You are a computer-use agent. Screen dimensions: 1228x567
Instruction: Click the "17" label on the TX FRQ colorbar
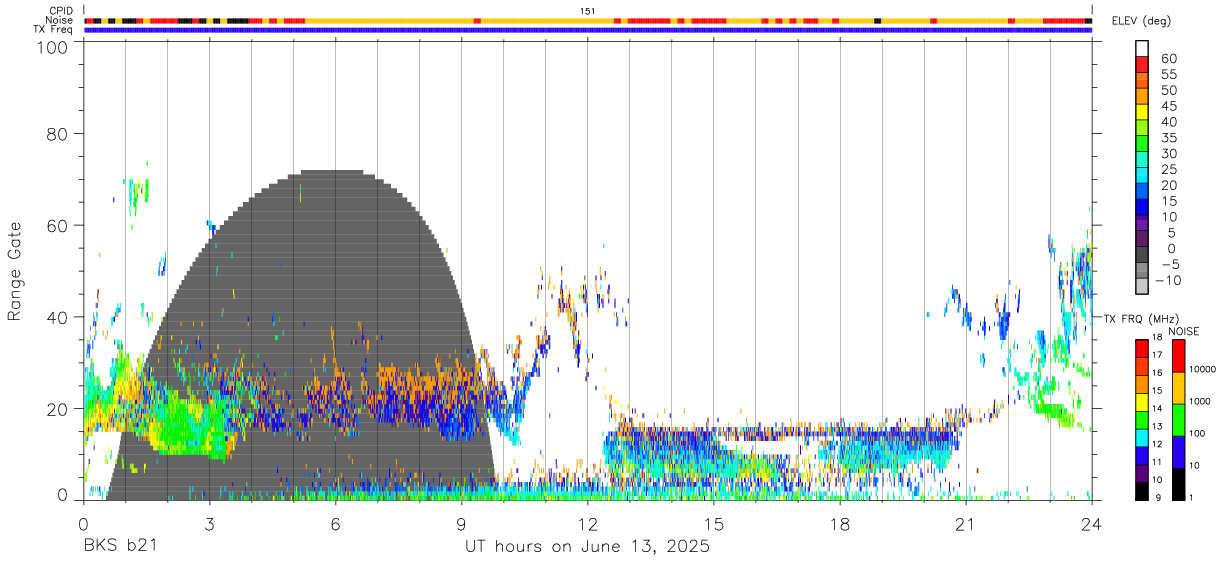(x=1158, y=355)
